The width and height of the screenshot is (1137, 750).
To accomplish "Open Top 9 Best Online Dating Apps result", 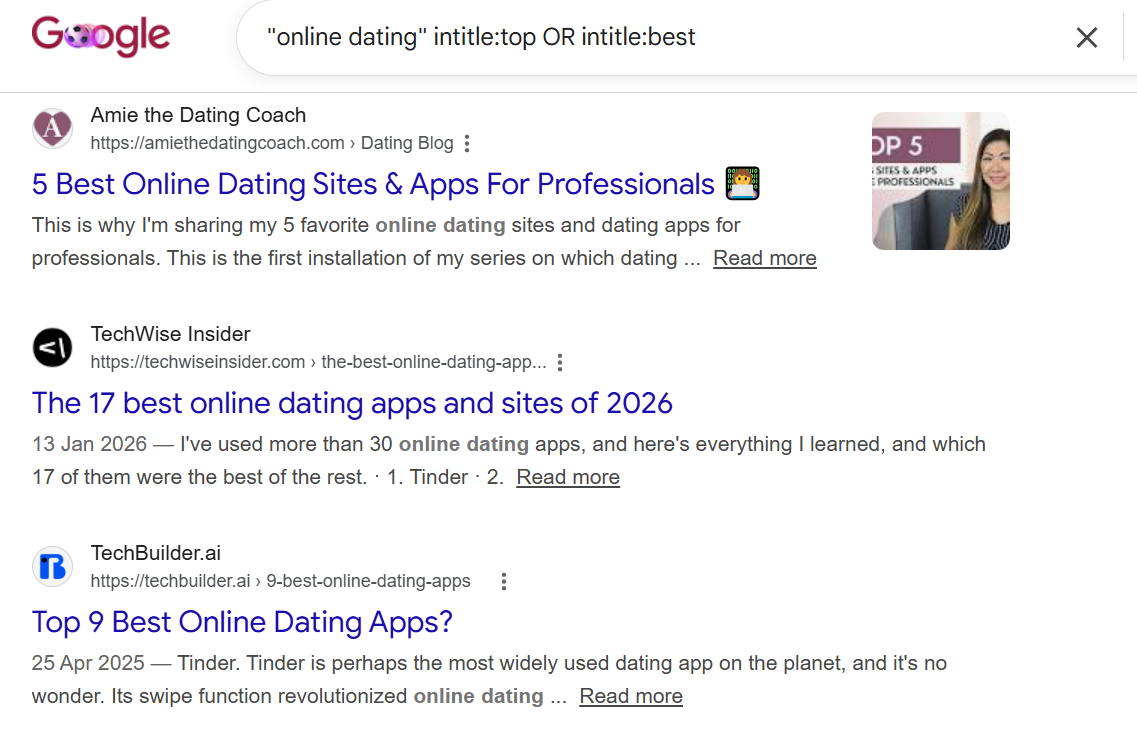I will [242, 622].
